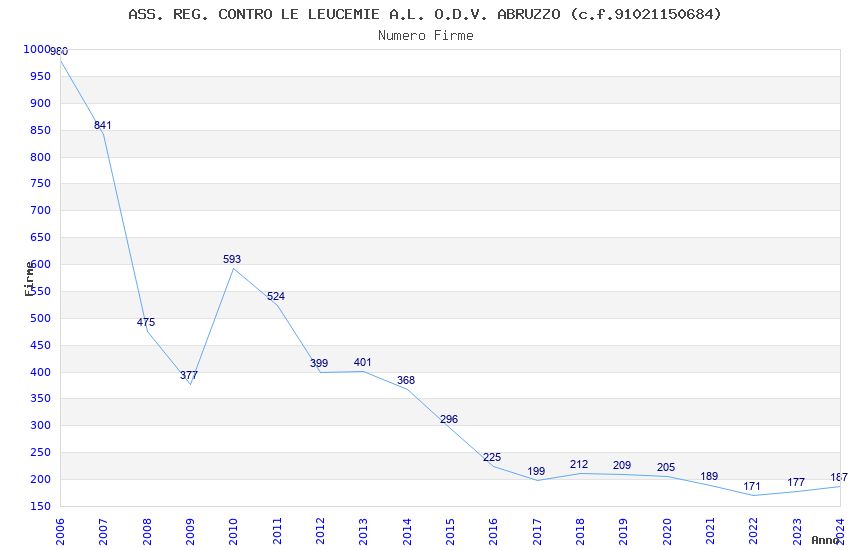Screen dimensions: 850x550
Task: Select data label 377 for 2009
Action: point(189,375)
